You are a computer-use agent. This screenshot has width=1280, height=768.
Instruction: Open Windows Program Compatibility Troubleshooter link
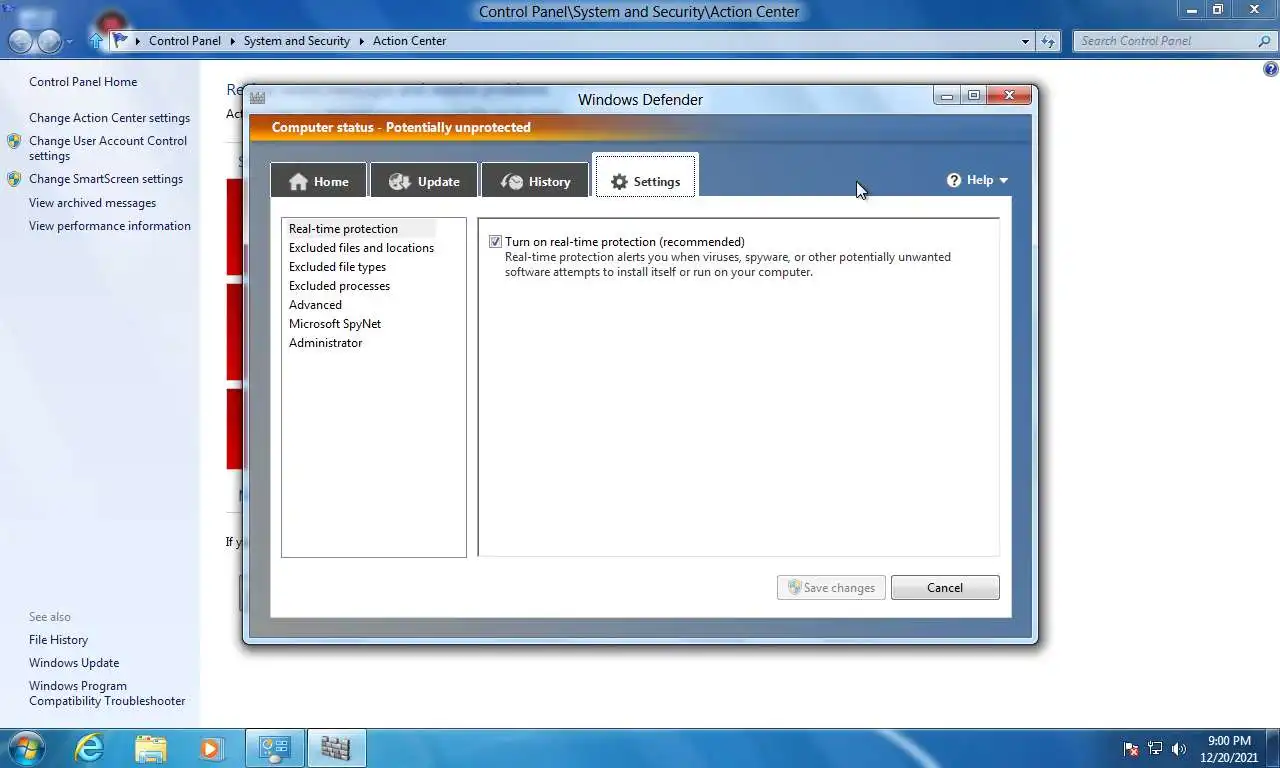click(107, 693)
